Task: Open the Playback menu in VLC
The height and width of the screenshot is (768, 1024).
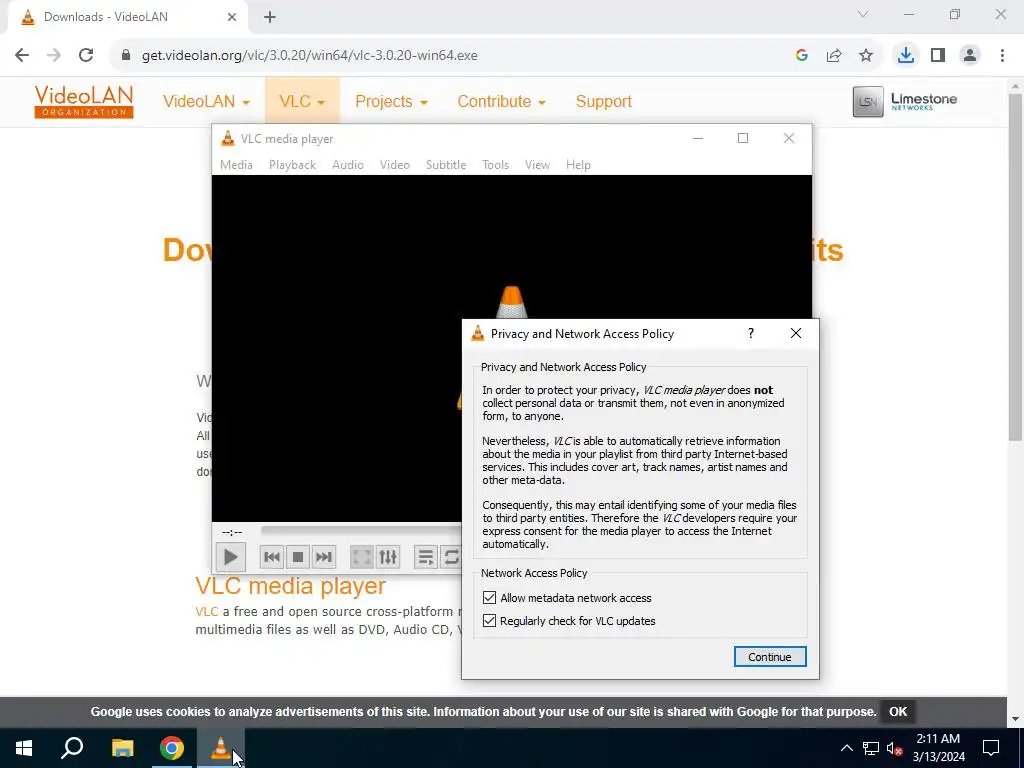Action: coord(293,165)
